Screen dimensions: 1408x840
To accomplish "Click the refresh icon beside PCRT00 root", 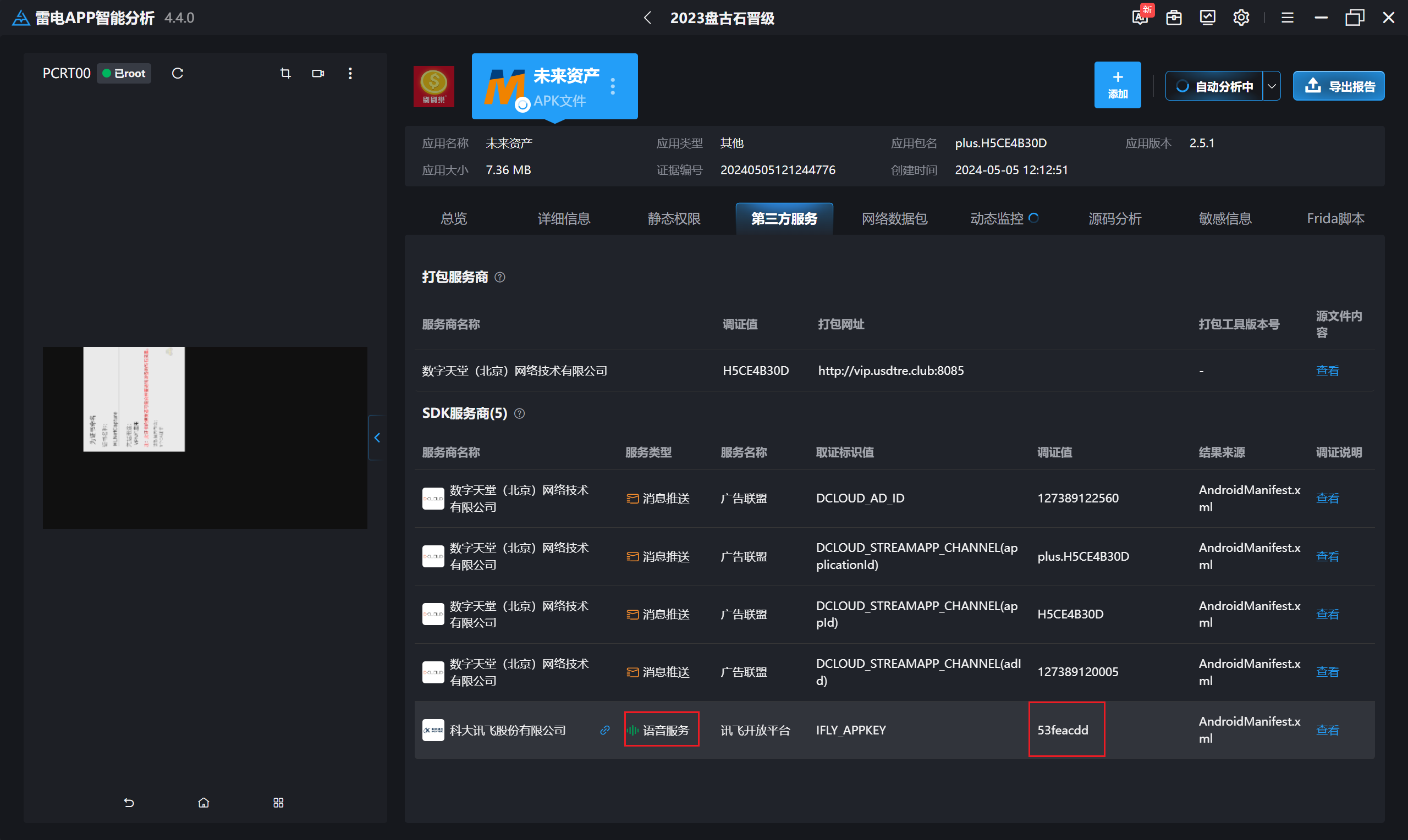I will (177, 74).
